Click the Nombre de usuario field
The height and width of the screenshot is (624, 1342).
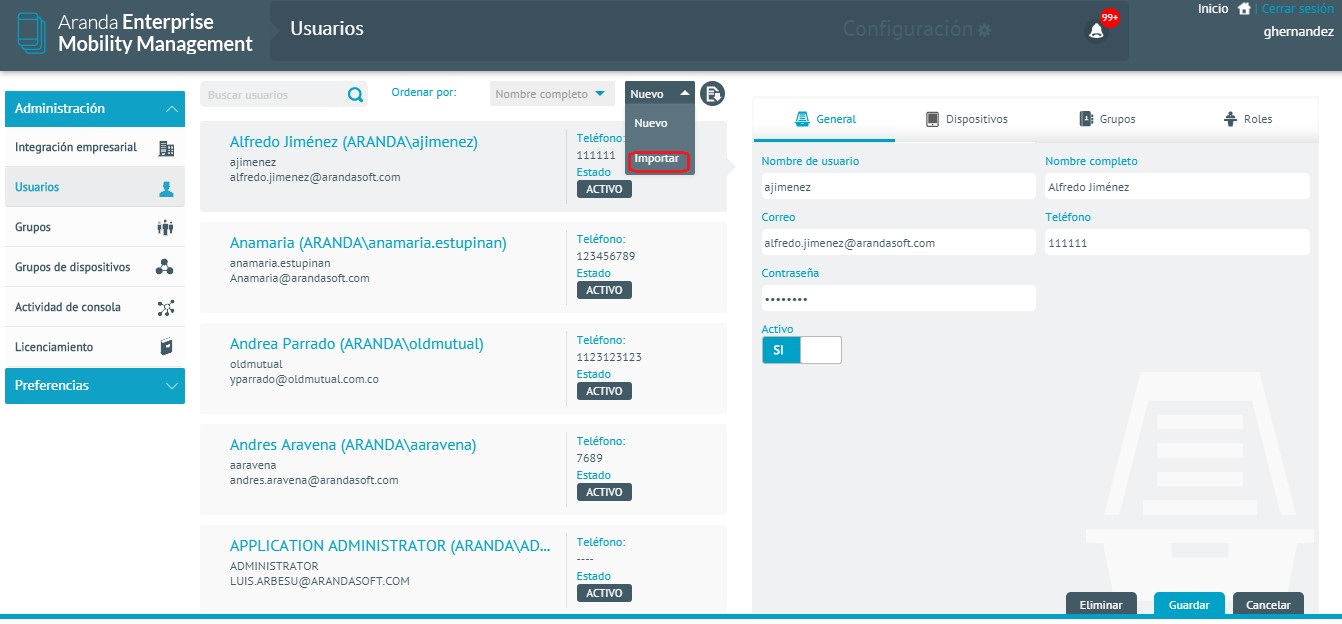click(899, 186)
